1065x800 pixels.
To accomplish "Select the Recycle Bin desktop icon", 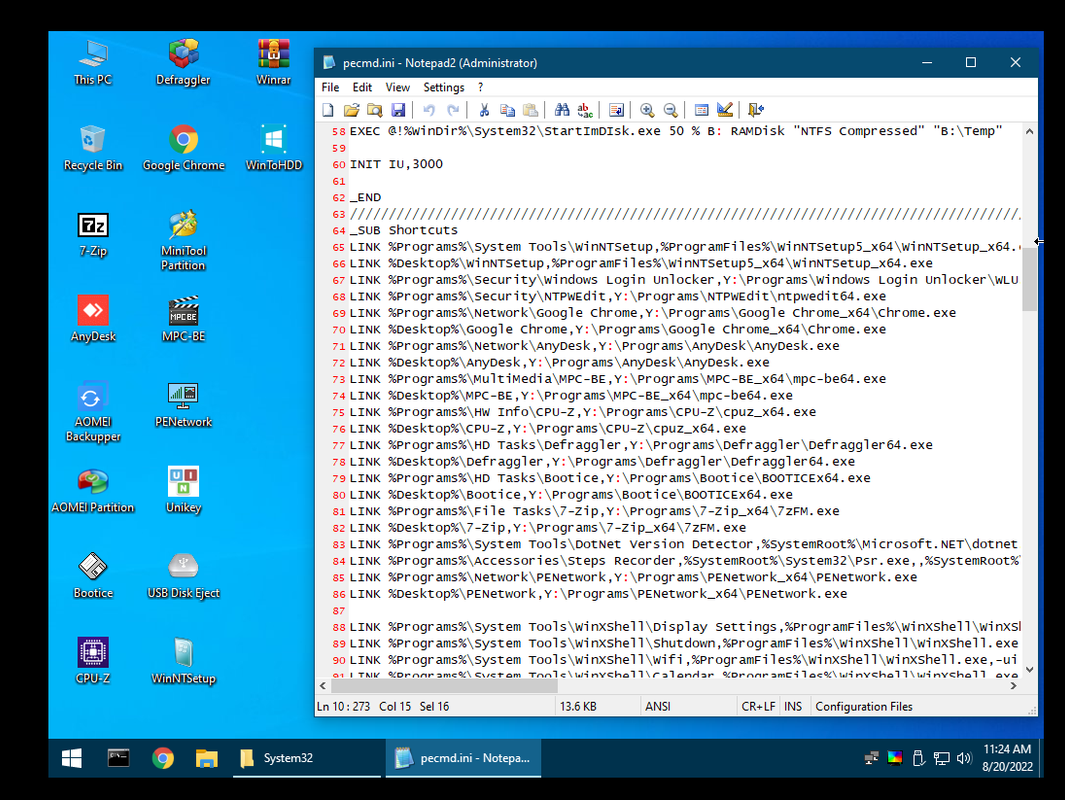I will [x=93, y=147].
